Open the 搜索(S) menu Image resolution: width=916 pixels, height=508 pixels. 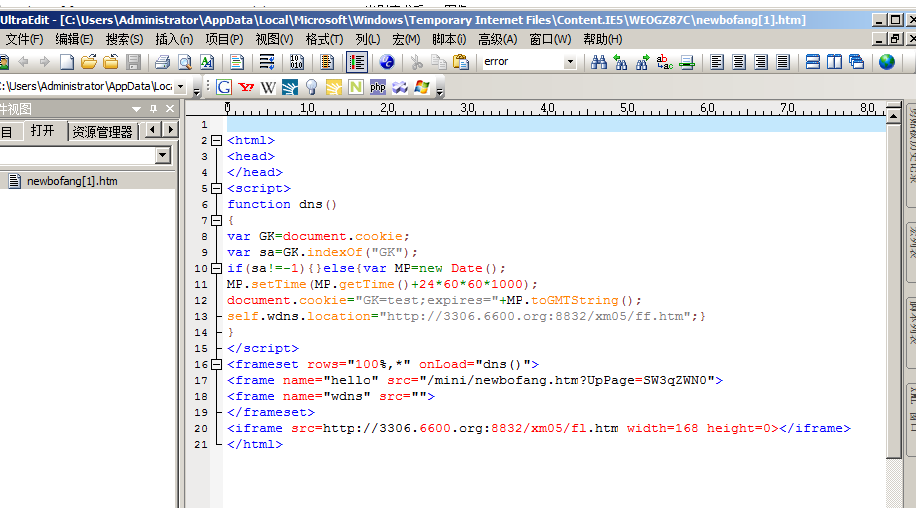coord(124,39)
